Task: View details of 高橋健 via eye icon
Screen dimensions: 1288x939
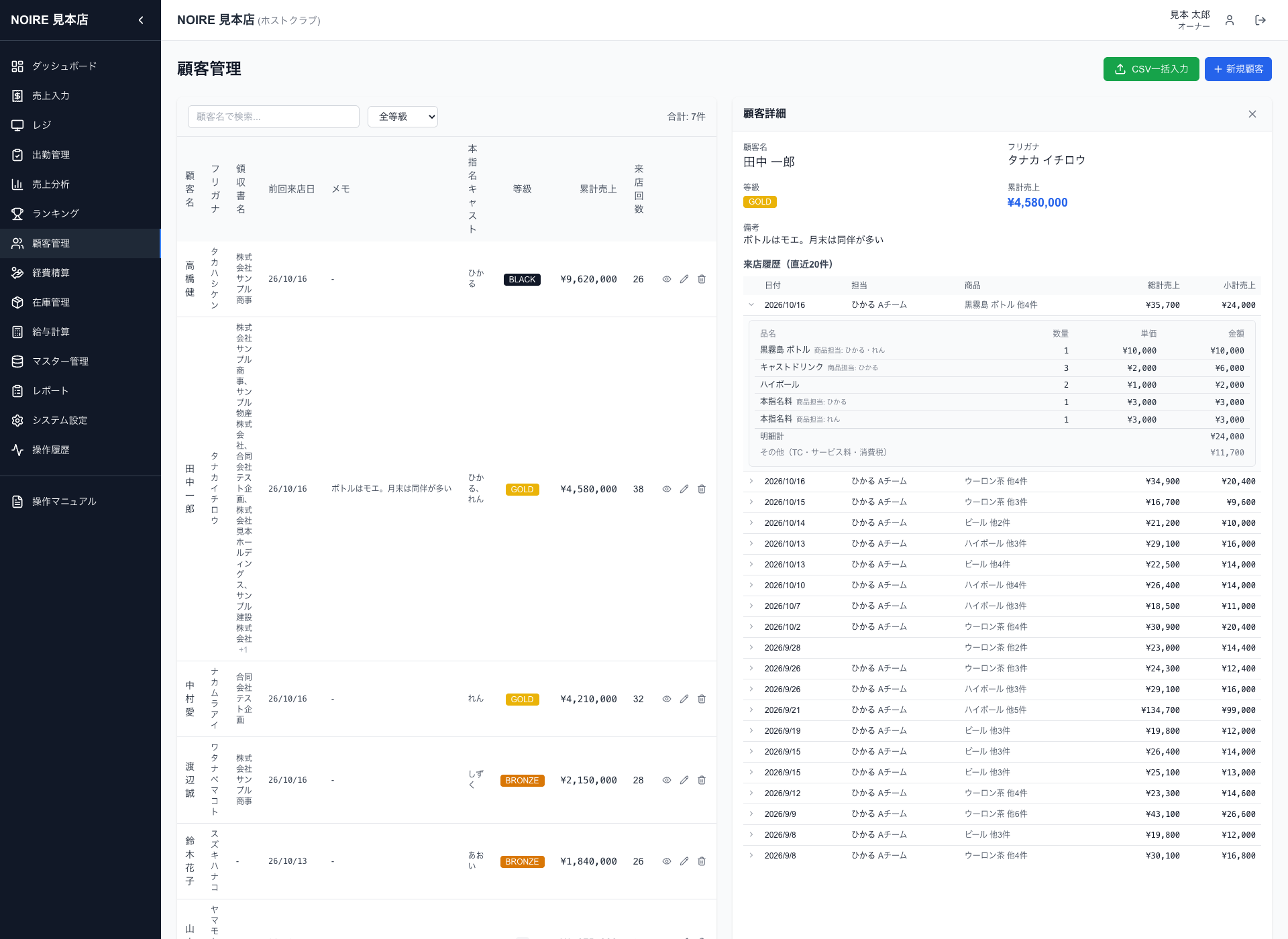Action: 667,279
